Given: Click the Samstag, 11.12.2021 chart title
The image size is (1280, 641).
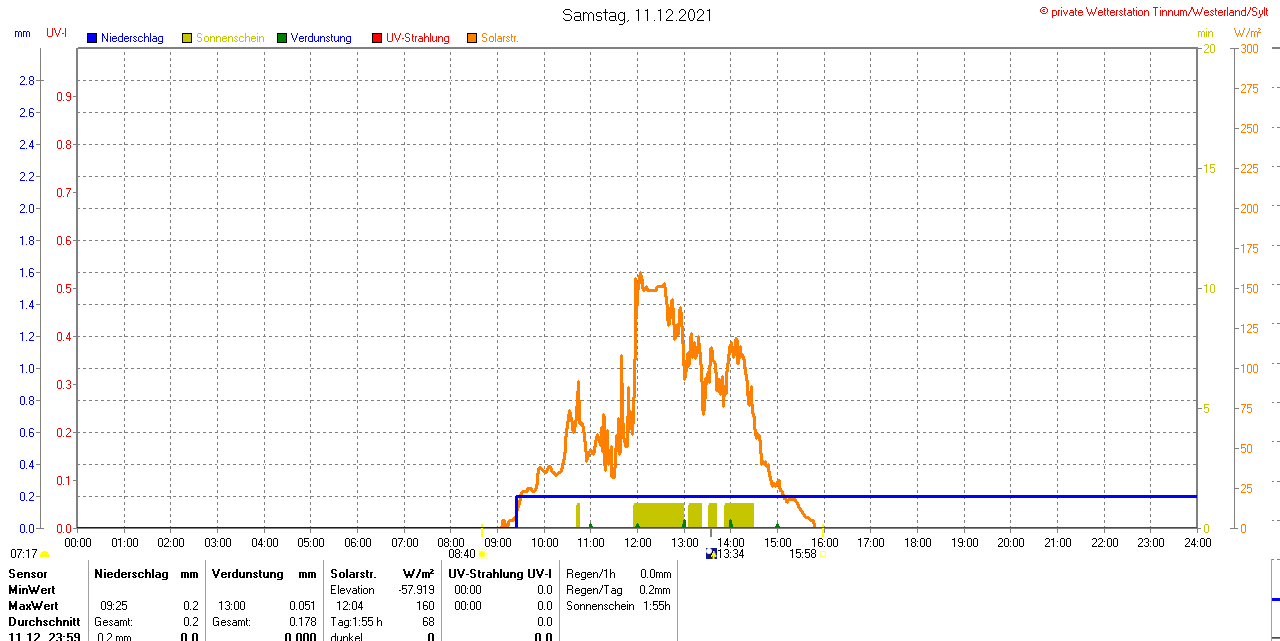Looking at the screenshot, I should tap(638, 15).
